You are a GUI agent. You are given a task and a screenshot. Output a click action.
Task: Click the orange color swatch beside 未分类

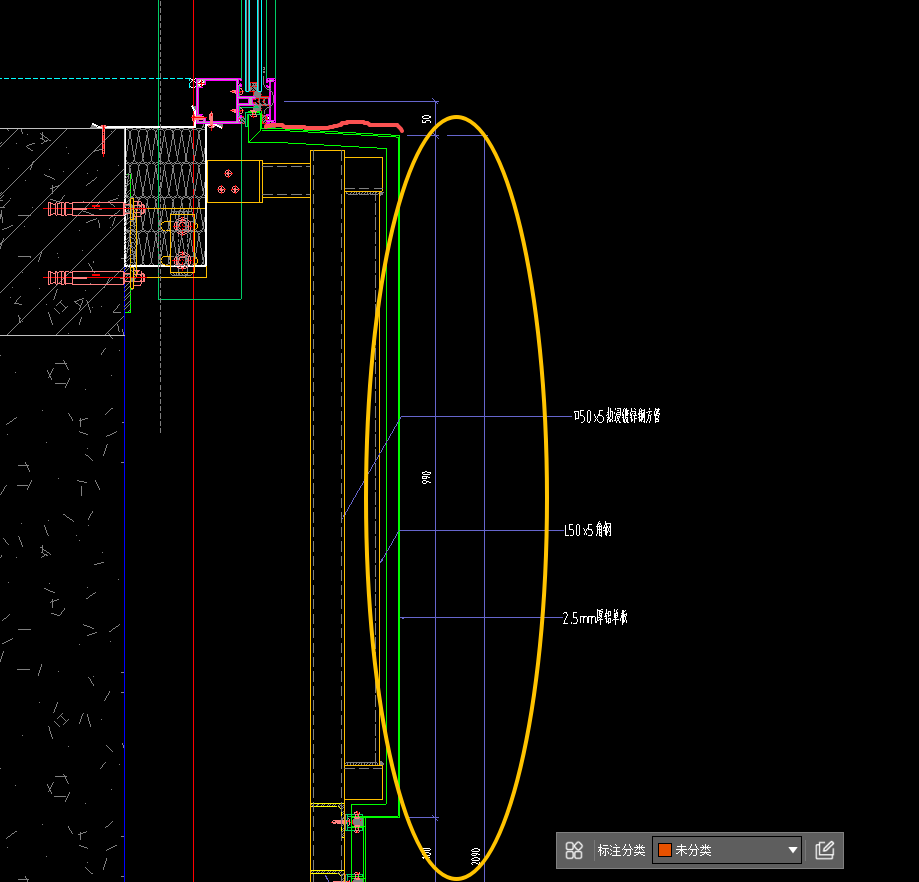click(665, 850)
